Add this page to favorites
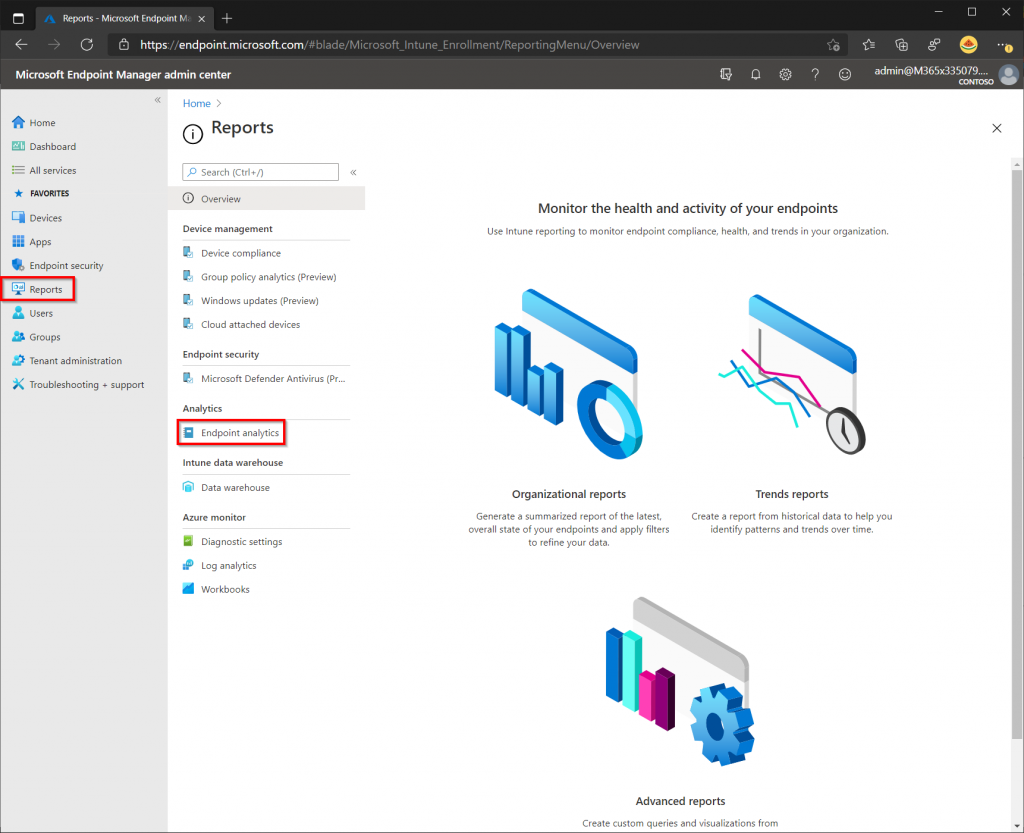The image size is (1024, 833). [833, 45]
